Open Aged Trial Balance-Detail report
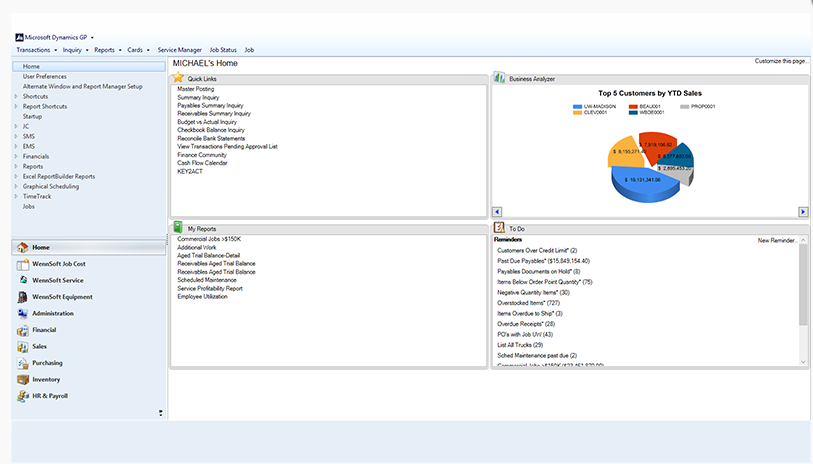Viewport: 813px width, 464px height. (208, 256)
